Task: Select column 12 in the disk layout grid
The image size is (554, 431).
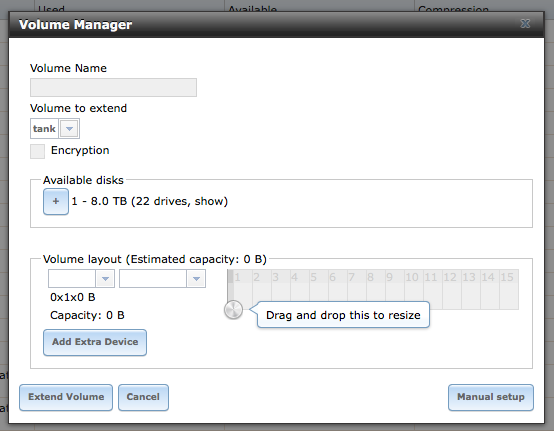Action: (452, 290)
